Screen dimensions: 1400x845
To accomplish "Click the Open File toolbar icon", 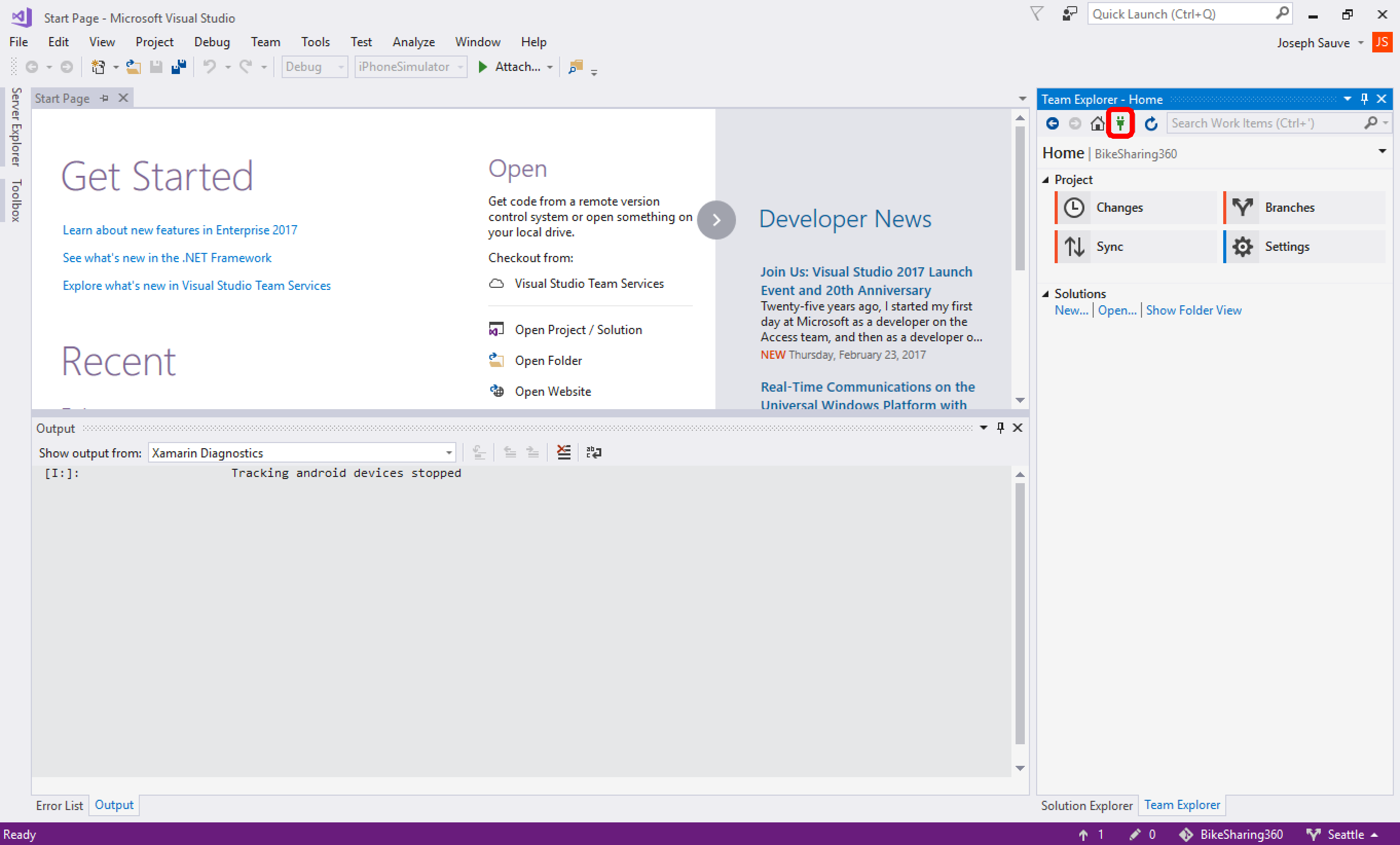I will (x=134, y=67).
